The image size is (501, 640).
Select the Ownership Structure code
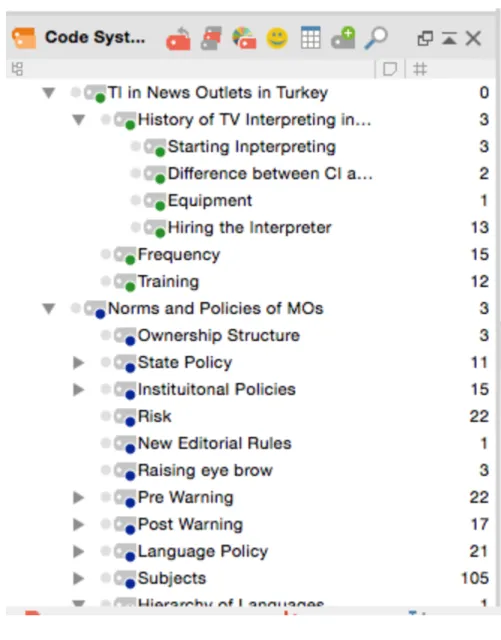[219, 335]
